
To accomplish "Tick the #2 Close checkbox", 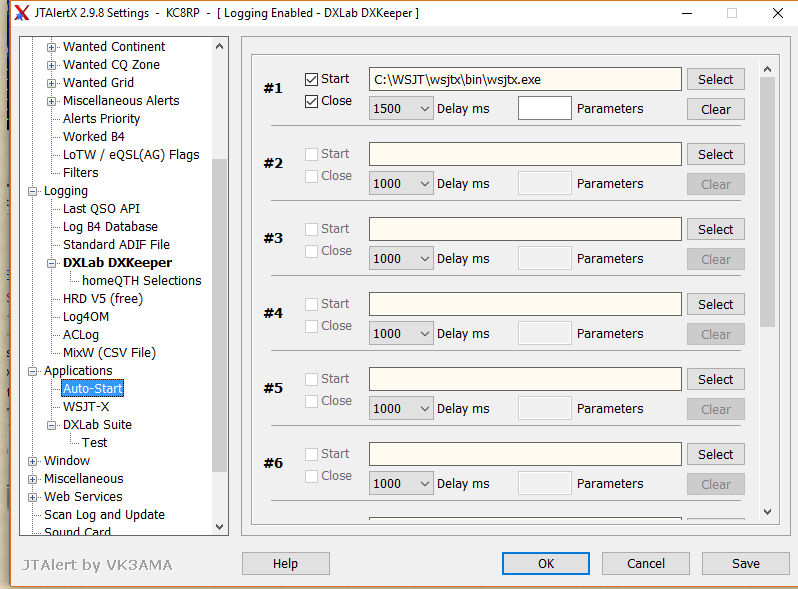I will (311, 176).
